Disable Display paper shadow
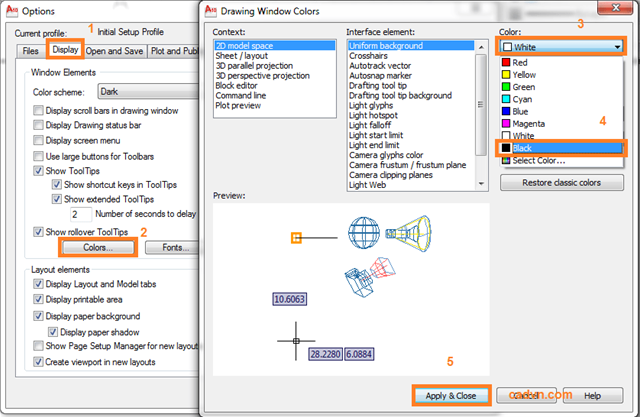 (53, 332)
